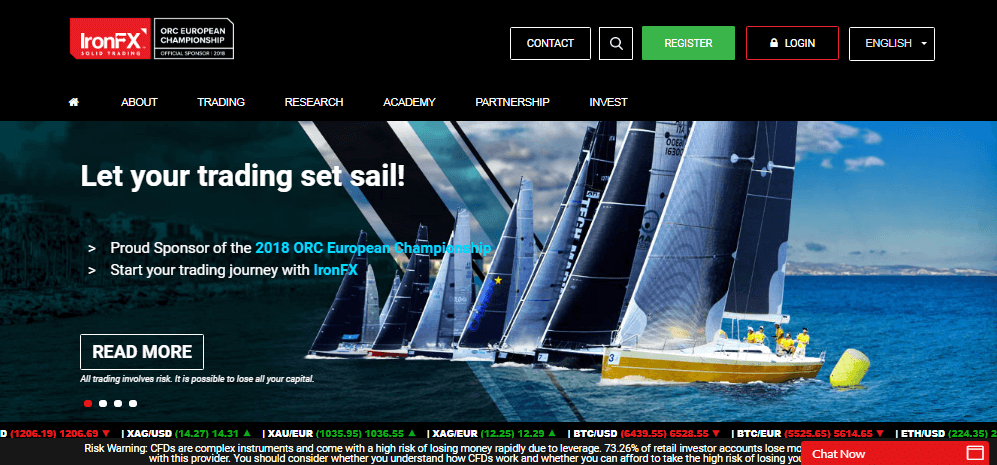
Task: Open the Academy menu
Action: 409,102
